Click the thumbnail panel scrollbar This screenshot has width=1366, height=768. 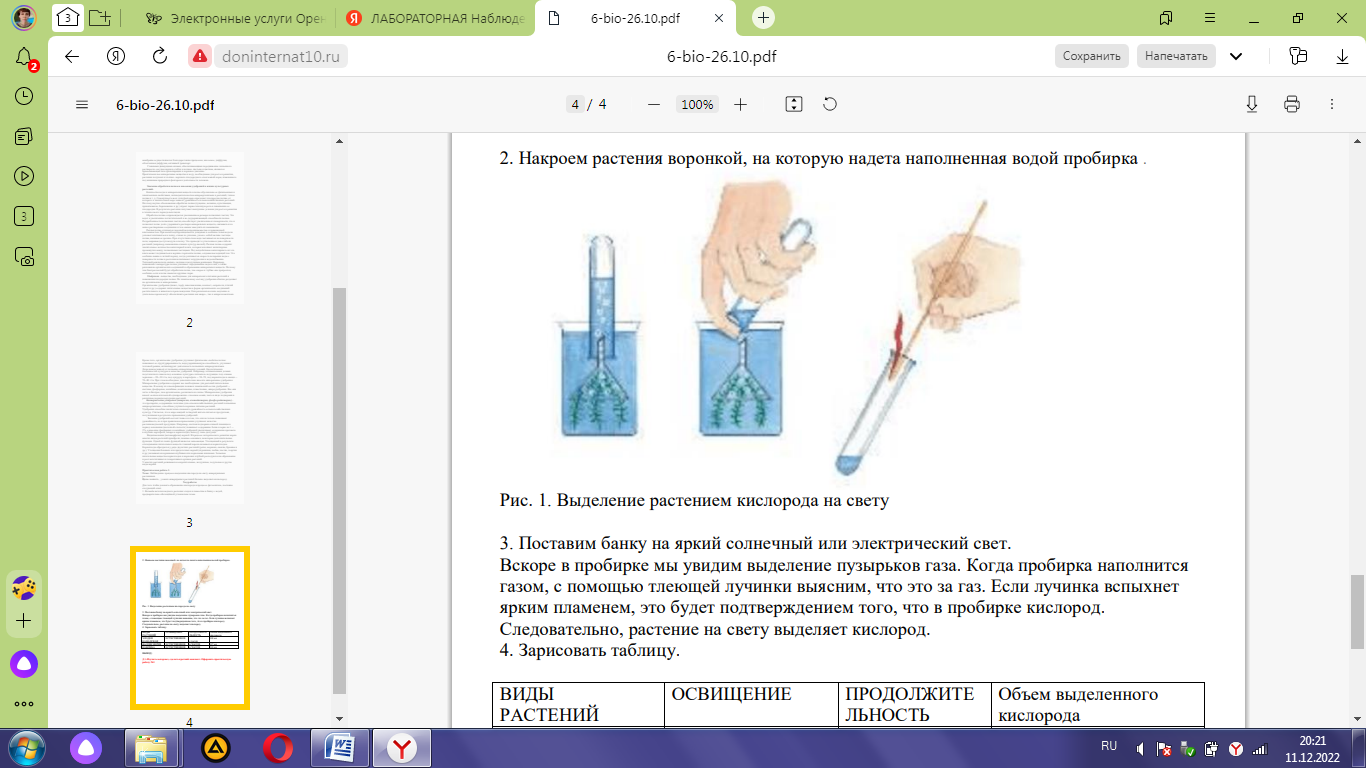point(338,490)
